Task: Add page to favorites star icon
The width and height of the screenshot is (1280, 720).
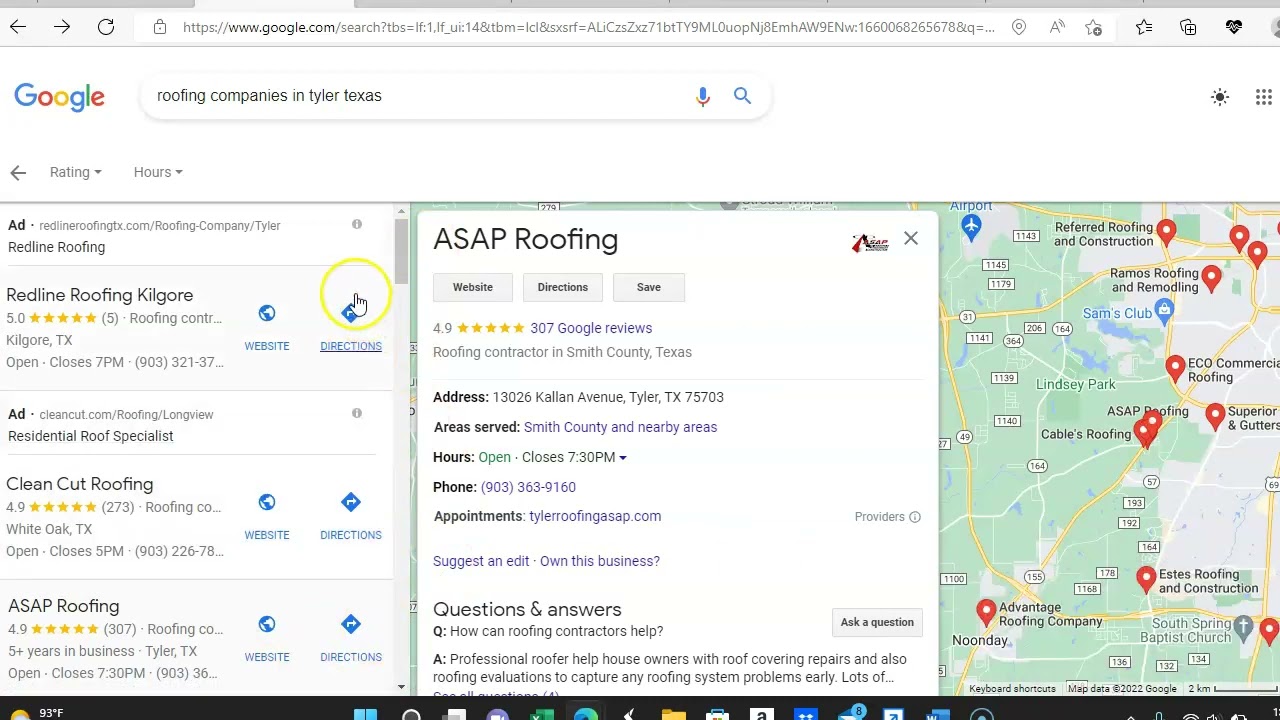Action: pyautogui.click(x=1094, y=27)
